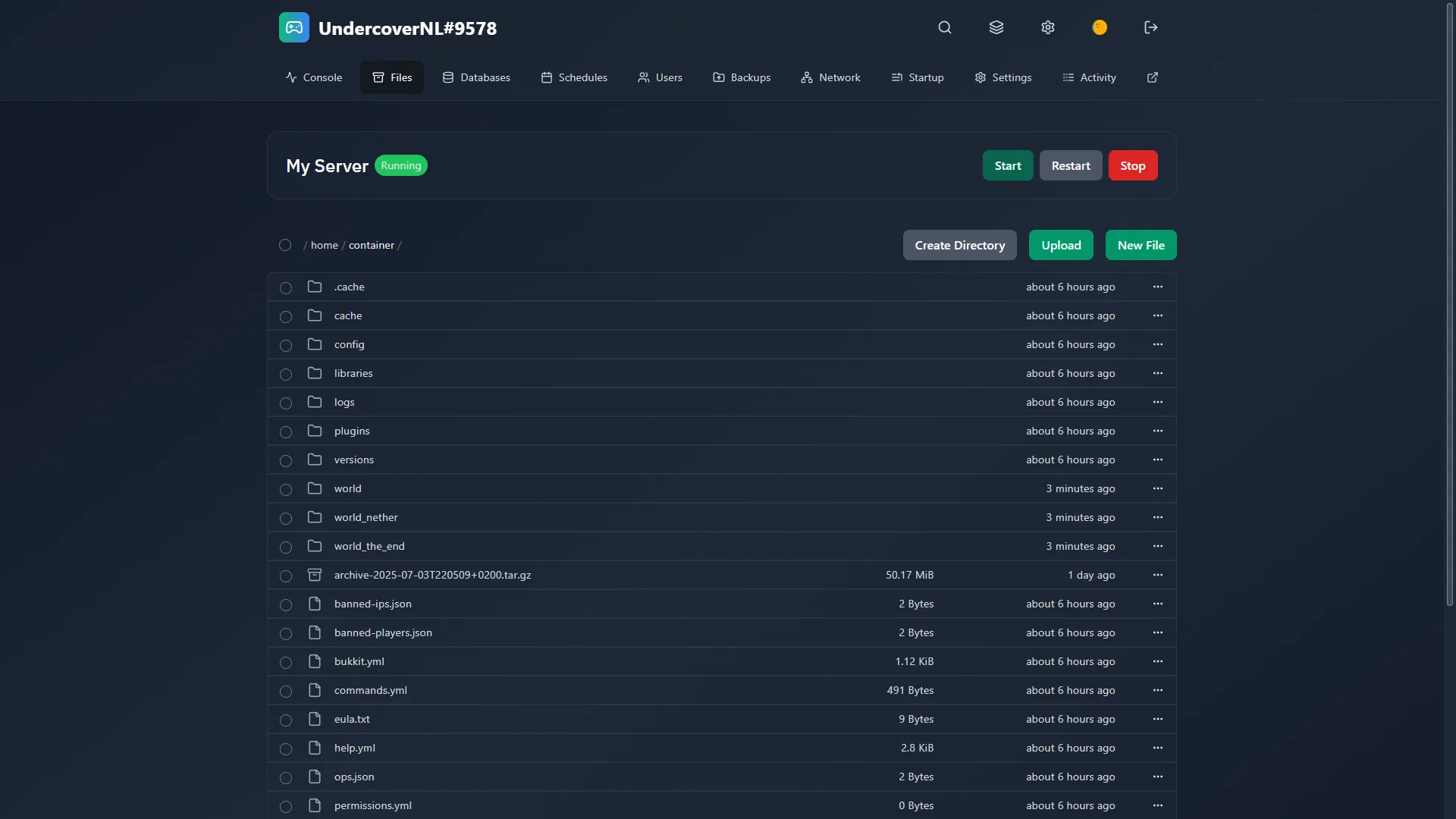Click the sign out icon
This screenshot has height=819, width=1456.
point(1150,28)
